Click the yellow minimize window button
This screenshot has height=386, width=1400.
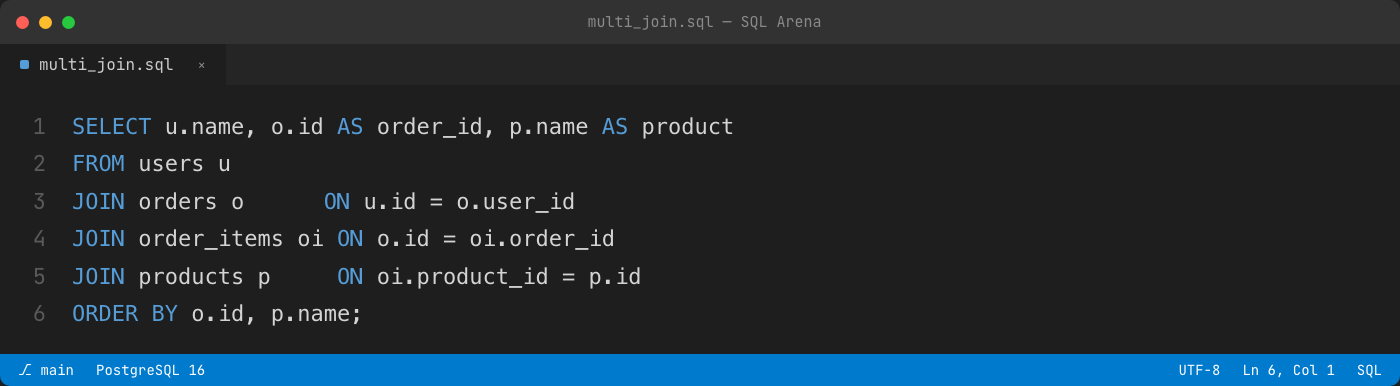pos(45,22)
